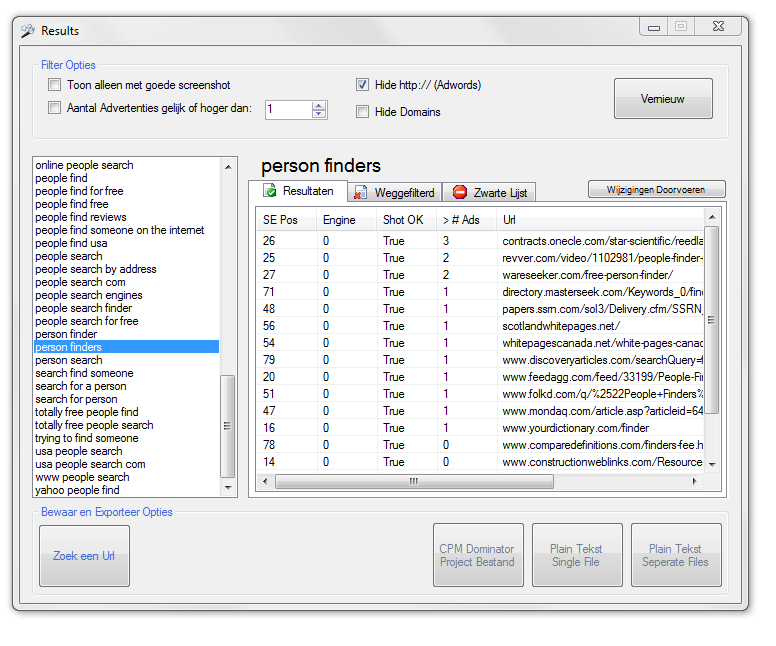Toggle the Hide Domains checkbox
This screenshot has height=646, width=776.
click(x=363, y=112)
